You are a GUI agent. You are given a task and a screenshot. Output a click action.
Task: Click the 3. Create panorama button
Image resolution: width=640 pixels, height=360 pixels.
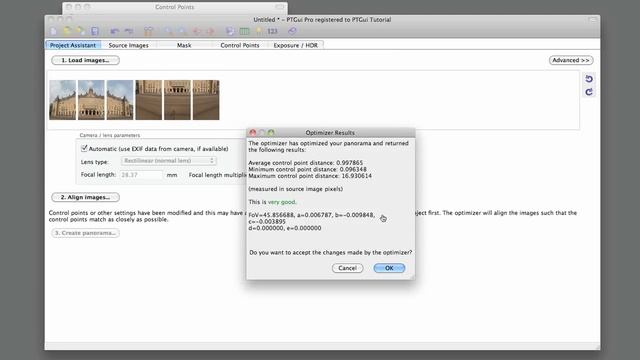85,233
